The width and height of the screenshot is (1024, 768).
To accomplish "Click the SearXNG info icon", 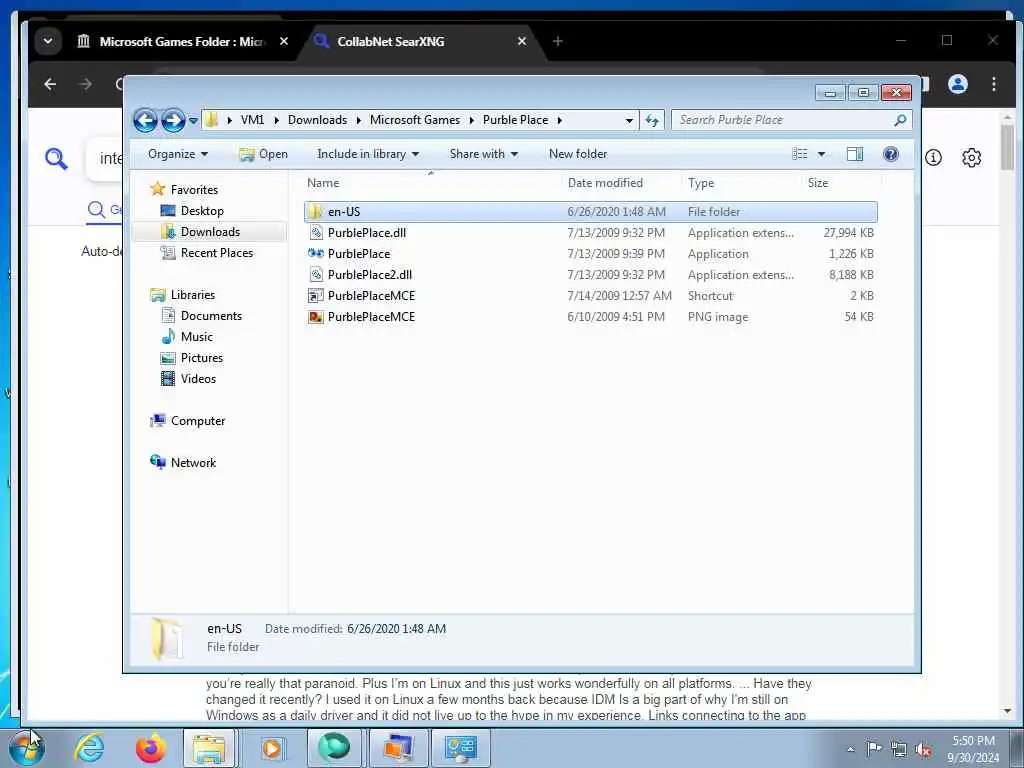I will pos(933,157).
